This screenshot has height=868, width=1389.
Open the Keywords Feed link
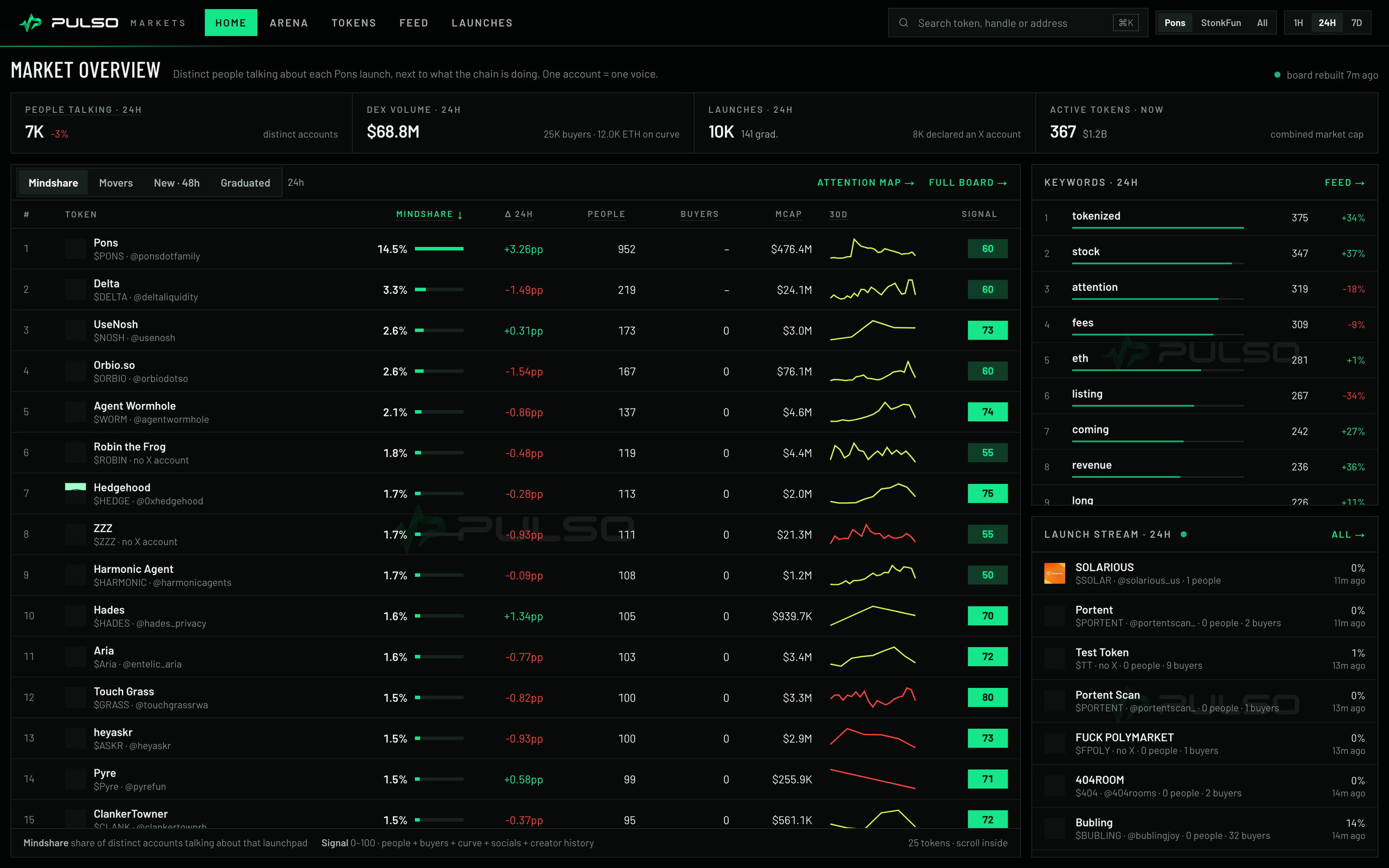(1344, 183)
